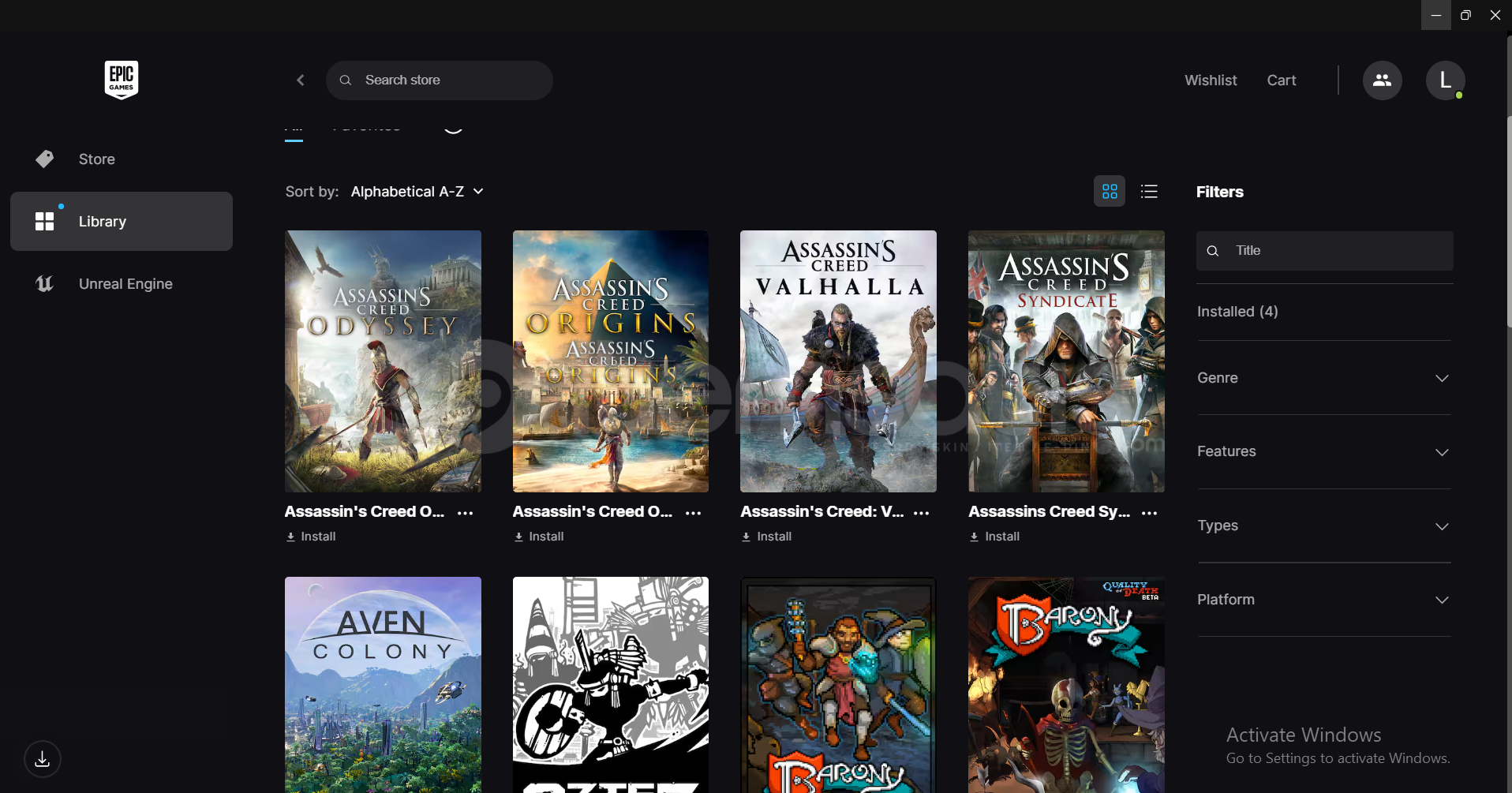Expand the Types filter

[x=1324, y=526]
